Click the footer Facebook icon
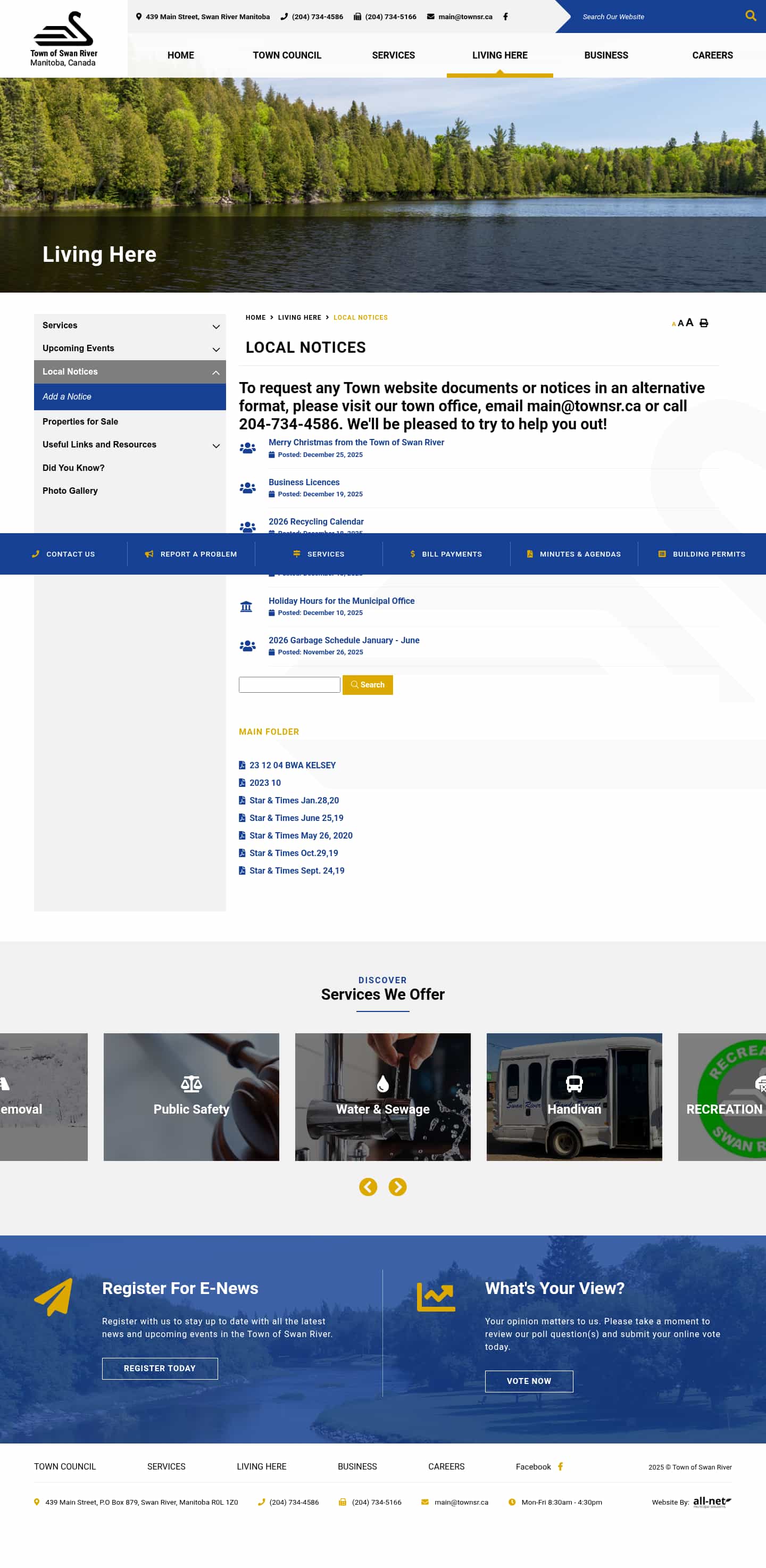This screenshot has width=766, height=1568. 560,1466
